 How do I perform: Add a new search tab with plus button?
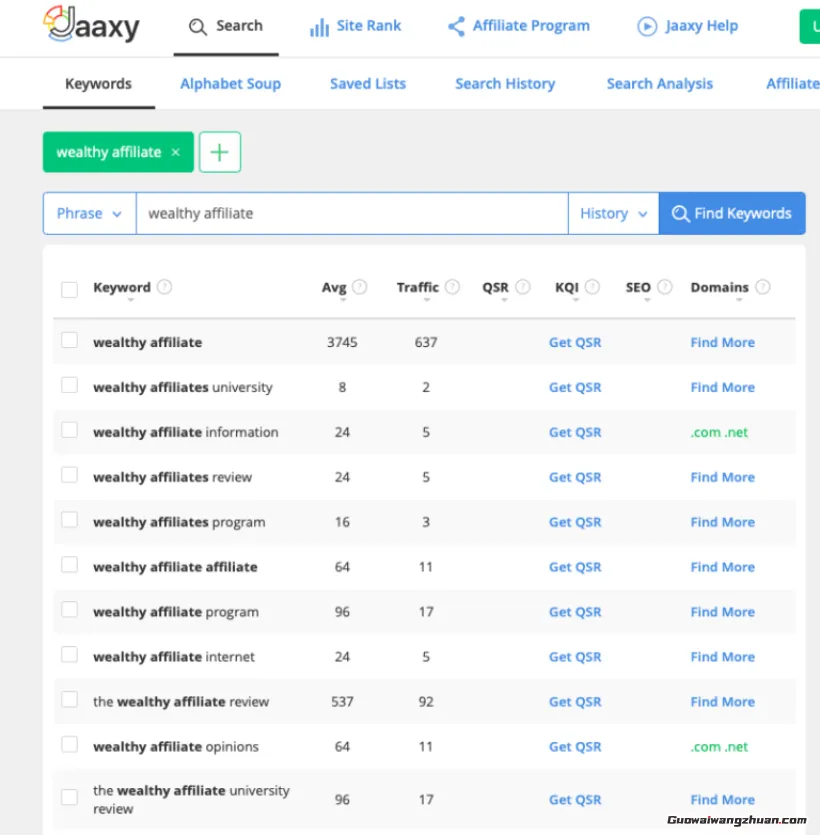click(x=220, y=152)
